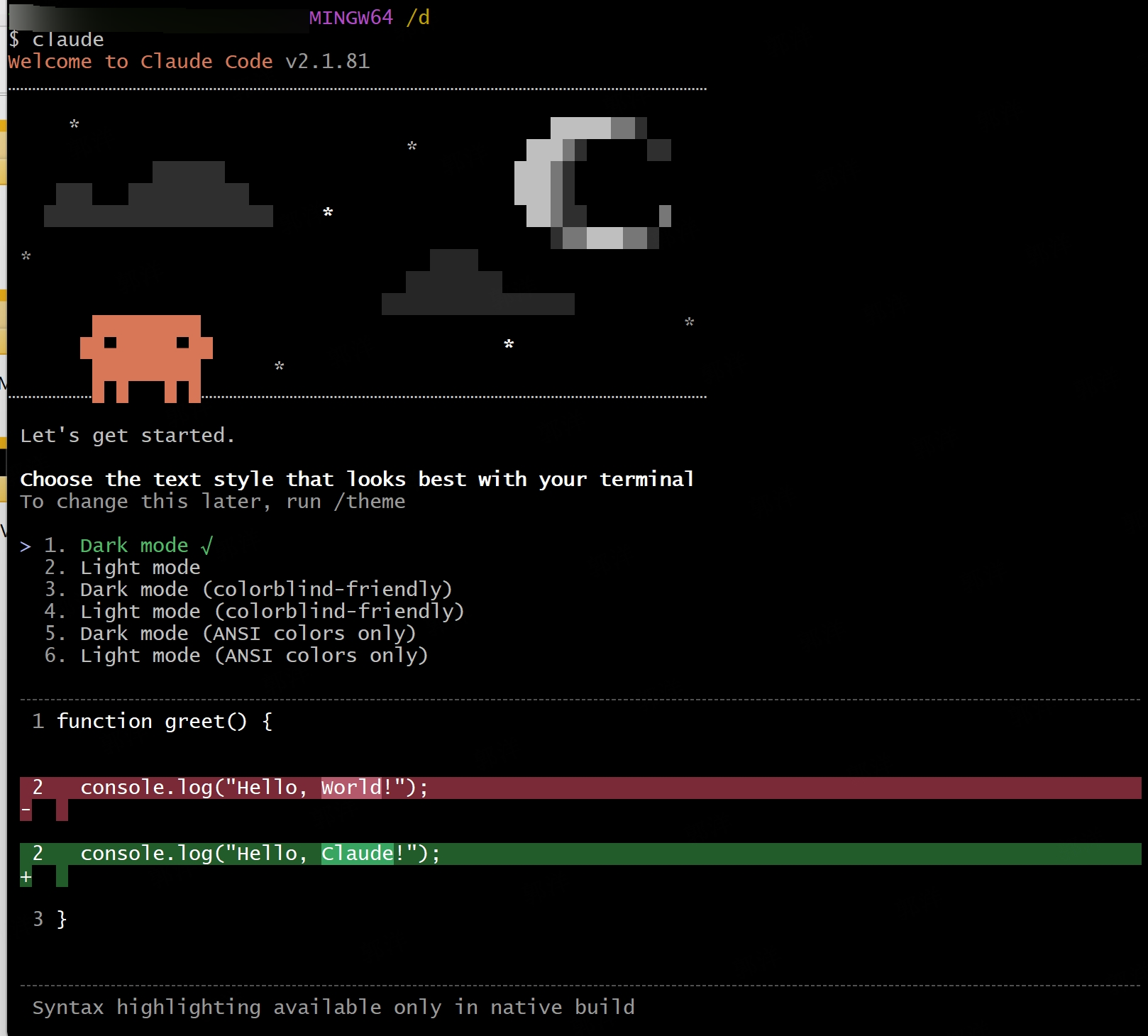Select '6. Light mode (ANSI colors only)'
The image size is (1148, 1036).
(236, 656)
